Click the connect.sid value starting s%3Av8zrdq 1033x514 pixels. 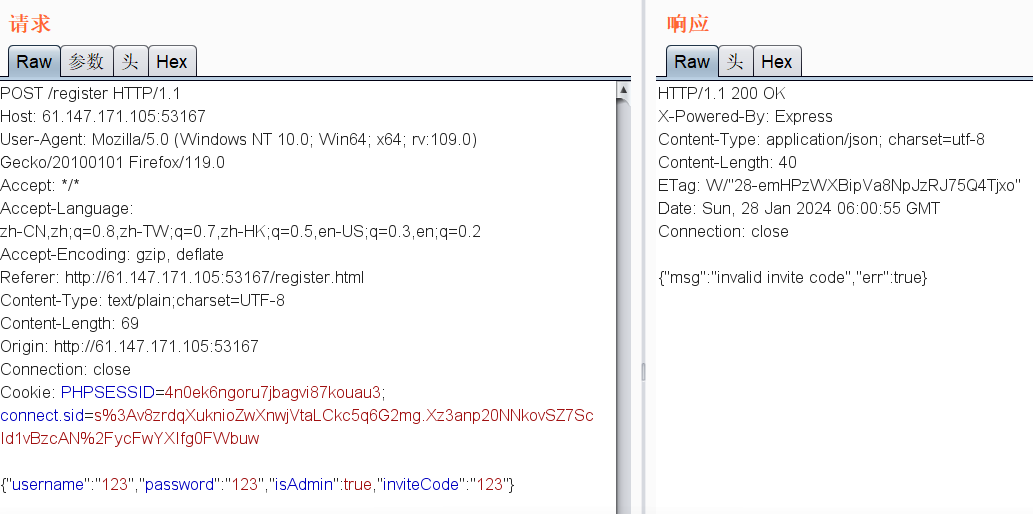[344, 416]
